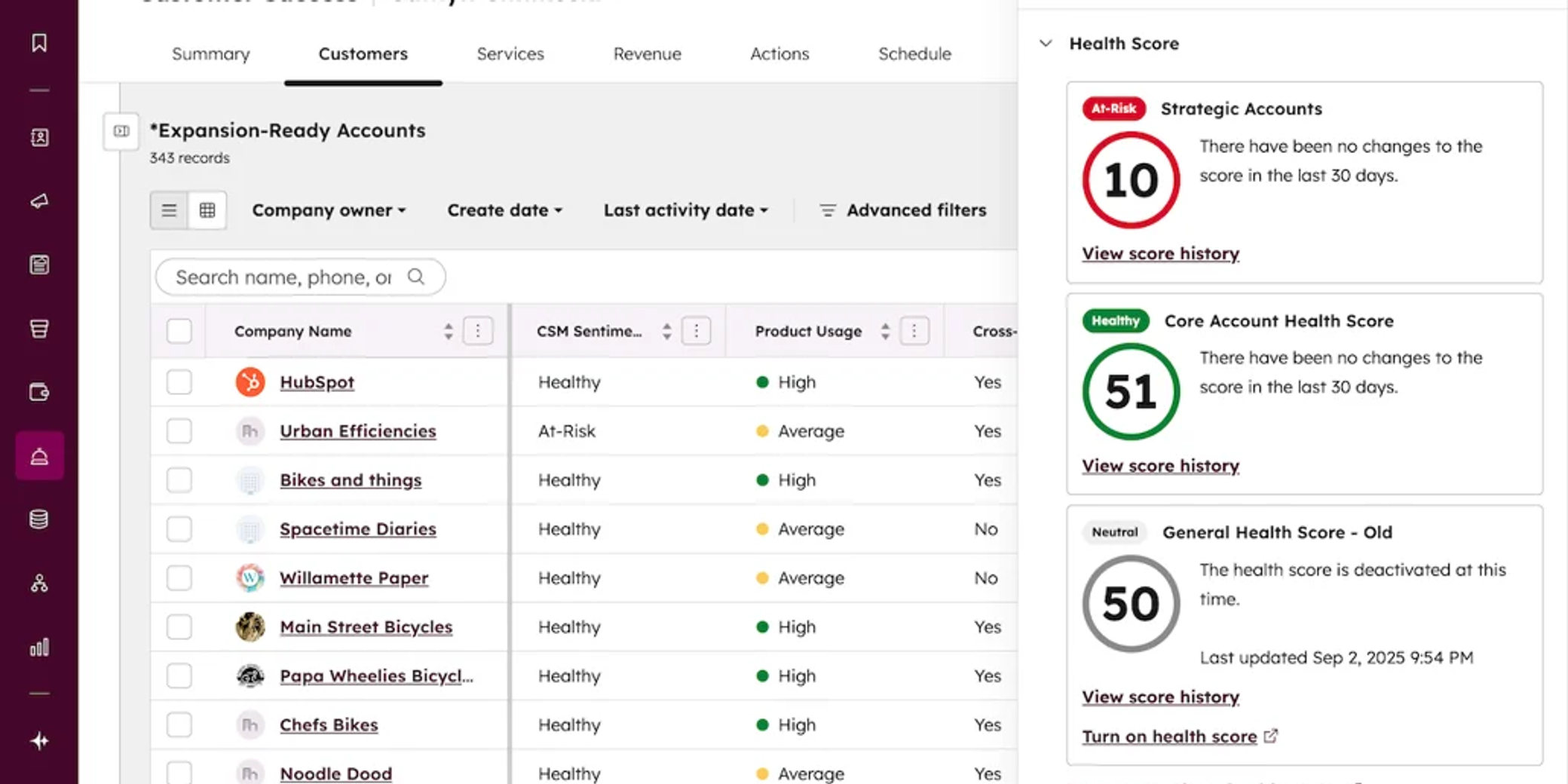Tick the select-all checkbox in table header

(x=179, y=331)
